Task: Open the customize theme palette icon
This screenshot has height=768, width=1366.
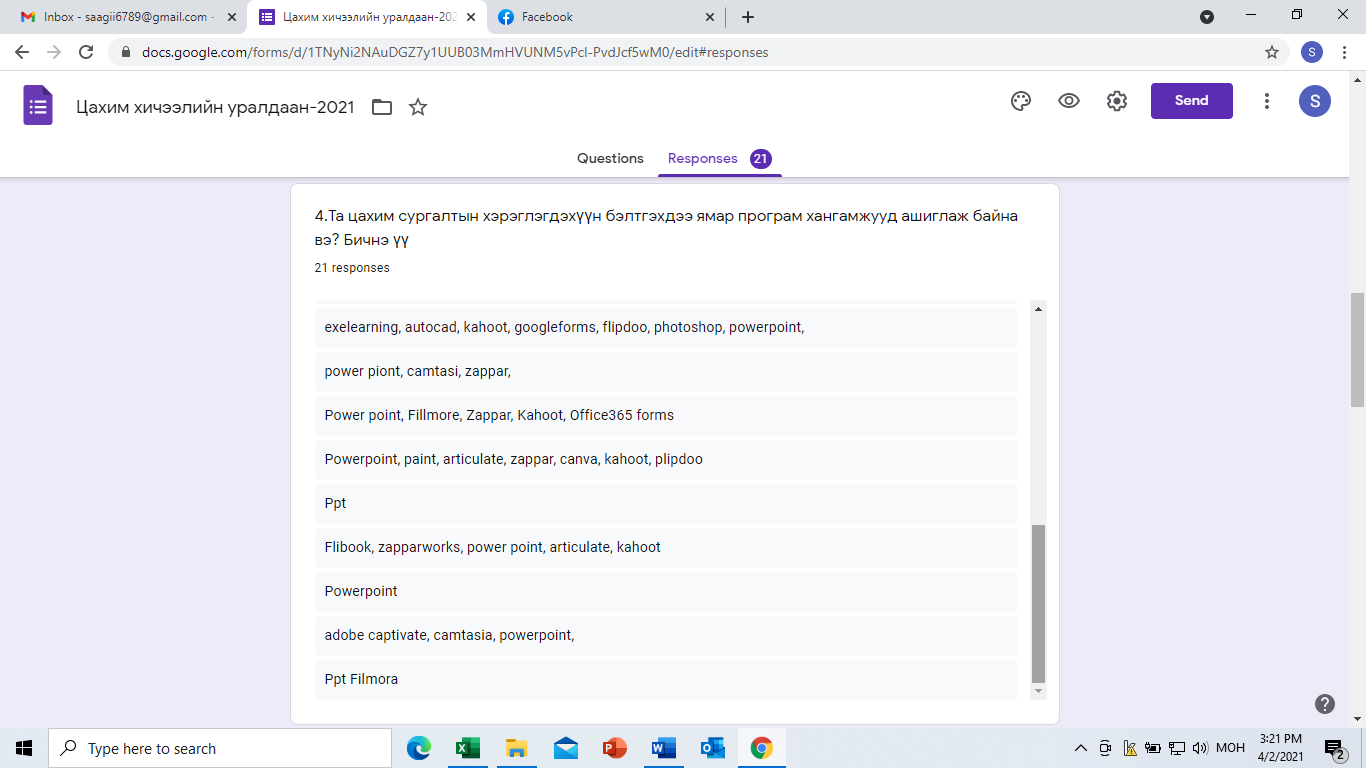Action: click(x=1021, y=101)
